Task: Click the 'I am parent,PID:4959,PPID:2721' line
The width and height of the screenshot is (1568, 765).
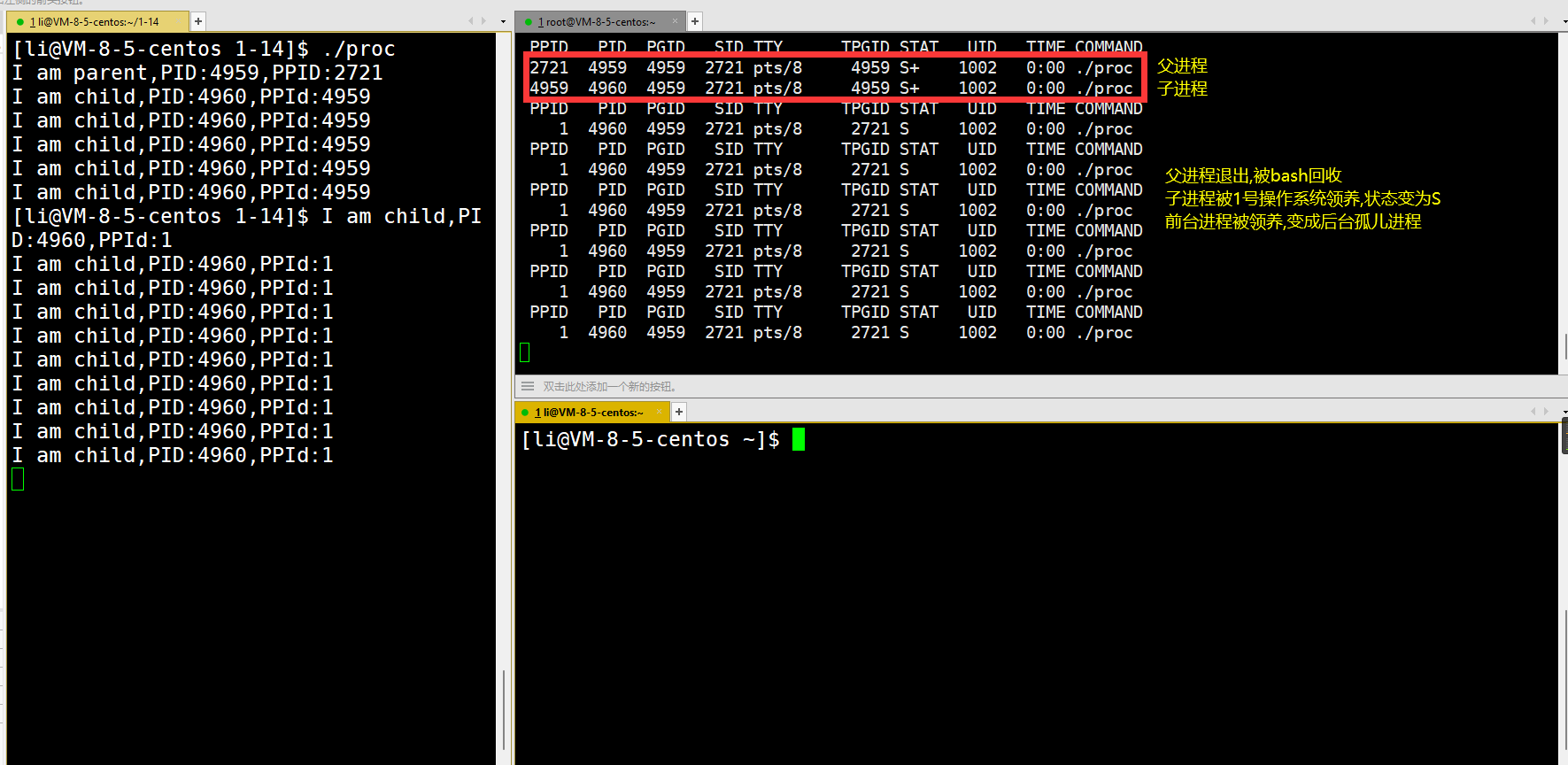Action: pos(197,73)
